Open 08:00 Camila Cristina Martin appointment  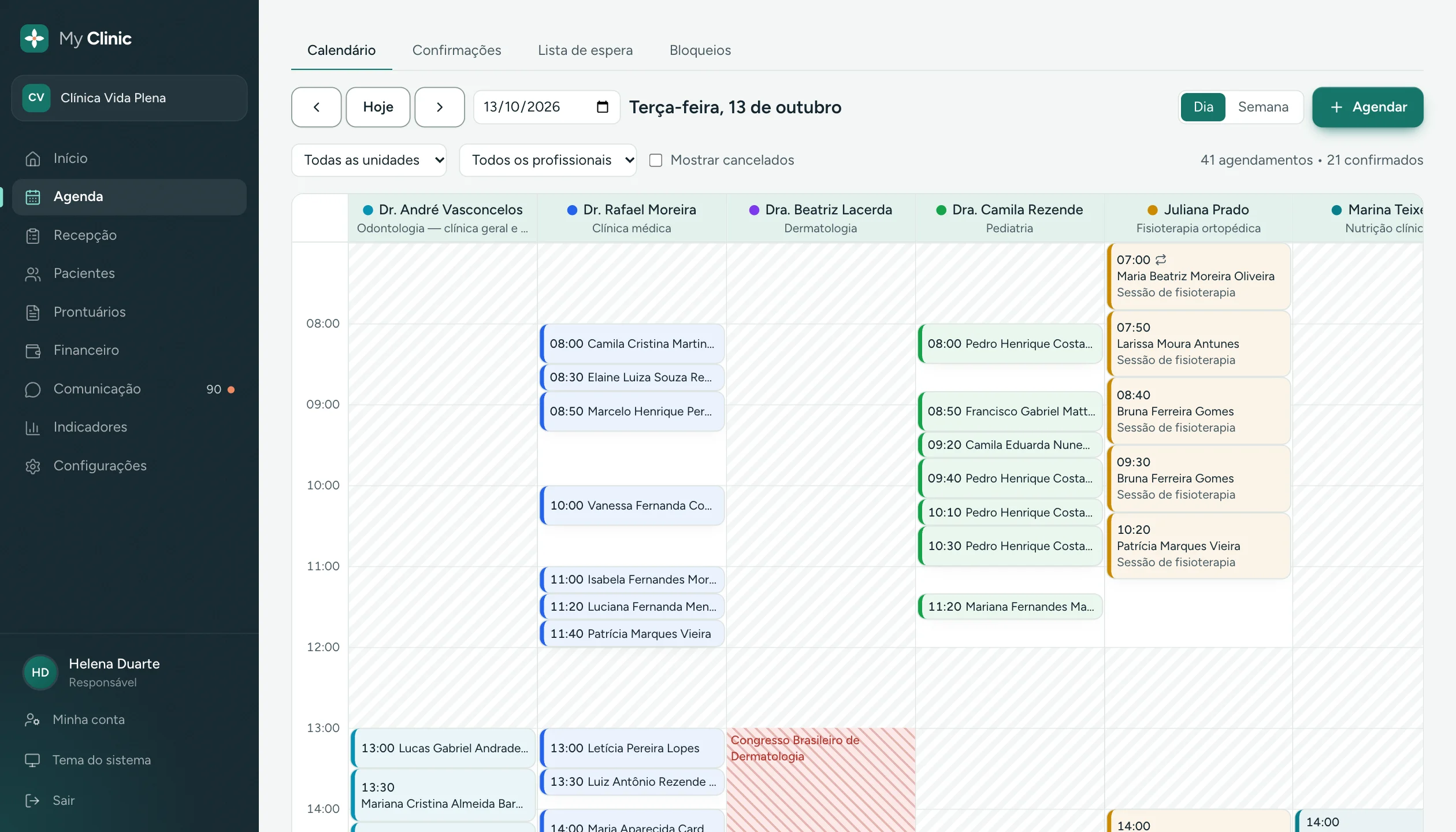click(633, 344)
